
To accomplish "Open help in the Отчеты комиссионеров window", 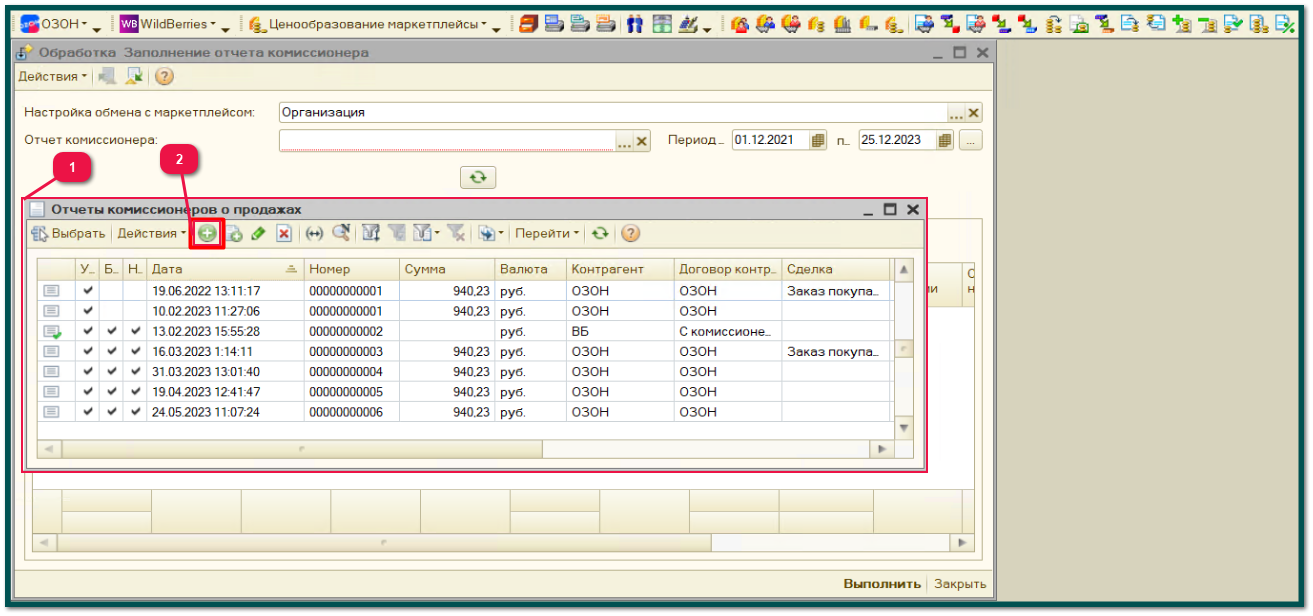I will (630, 233).
